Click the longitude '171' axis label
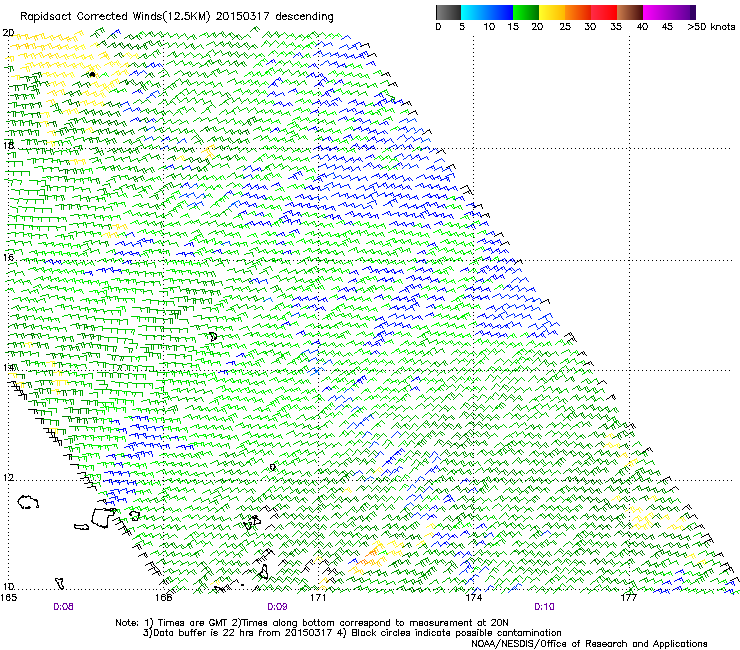The width and height of the screenshot is (740, 650). tap(318, 598)
